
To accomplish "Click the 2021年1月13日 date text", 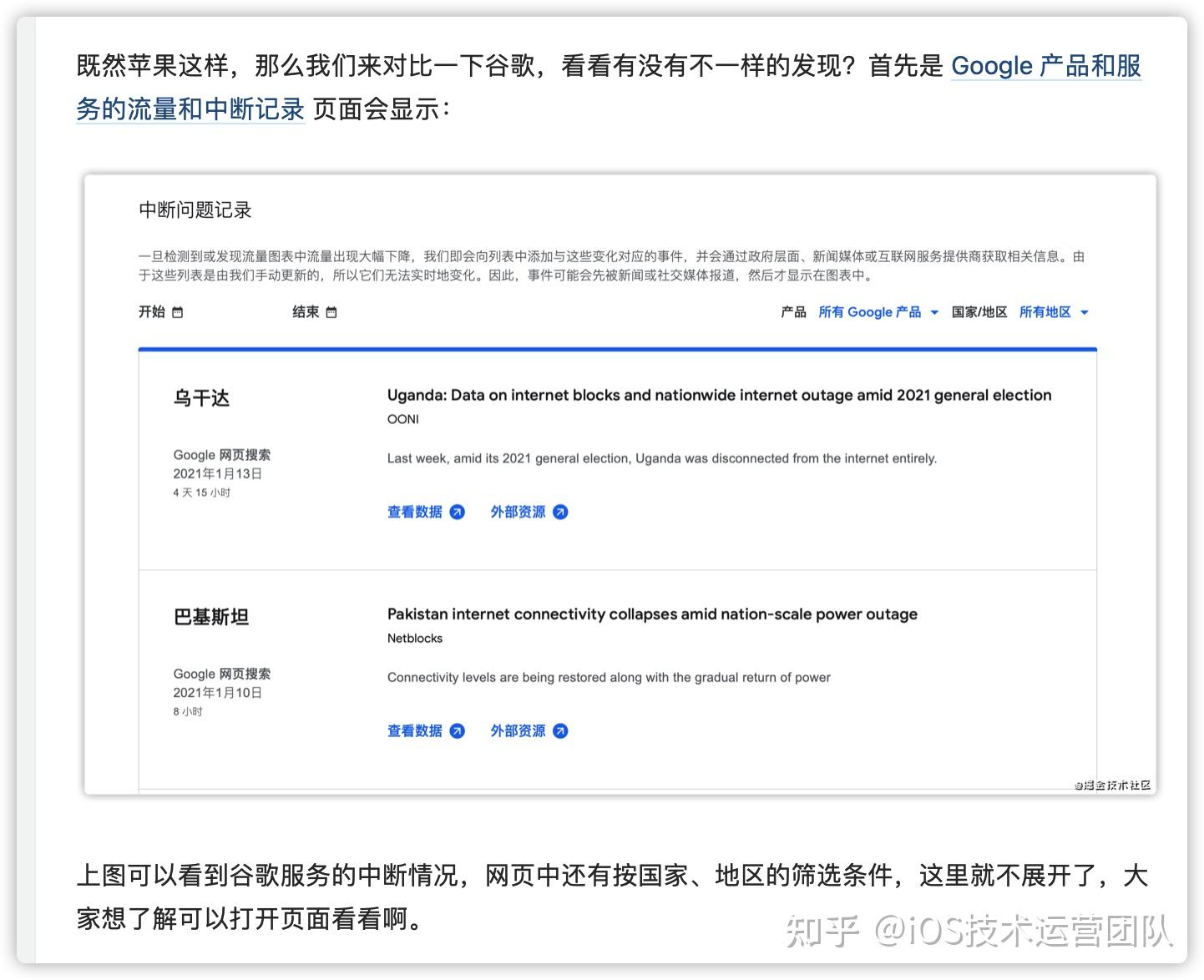I will tap(218, 473).
